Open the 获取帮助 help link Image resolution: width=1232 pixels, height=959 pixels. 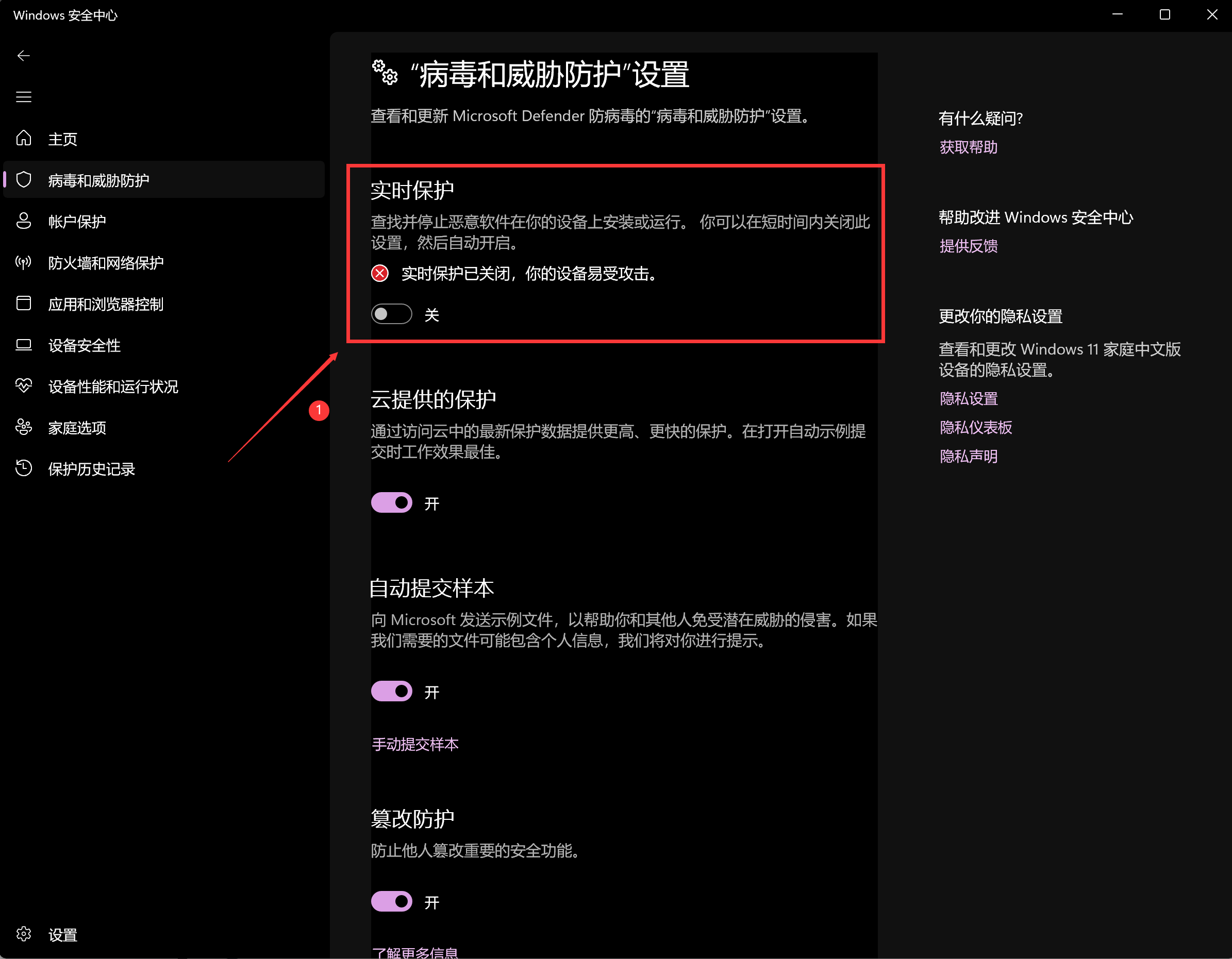click(x=968, y=147)
